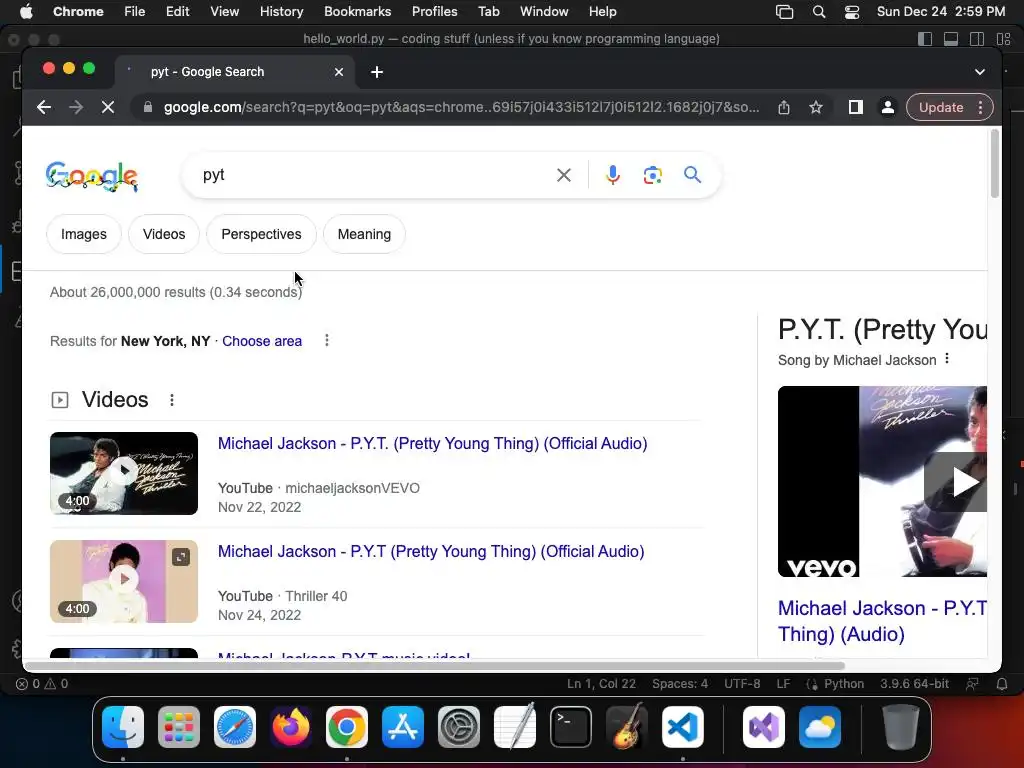The width and height of the screenshot is (1024, 768).
Task: Go back using Chrome's back arrow
Action: pyautogui.click(x=44, y=107)
